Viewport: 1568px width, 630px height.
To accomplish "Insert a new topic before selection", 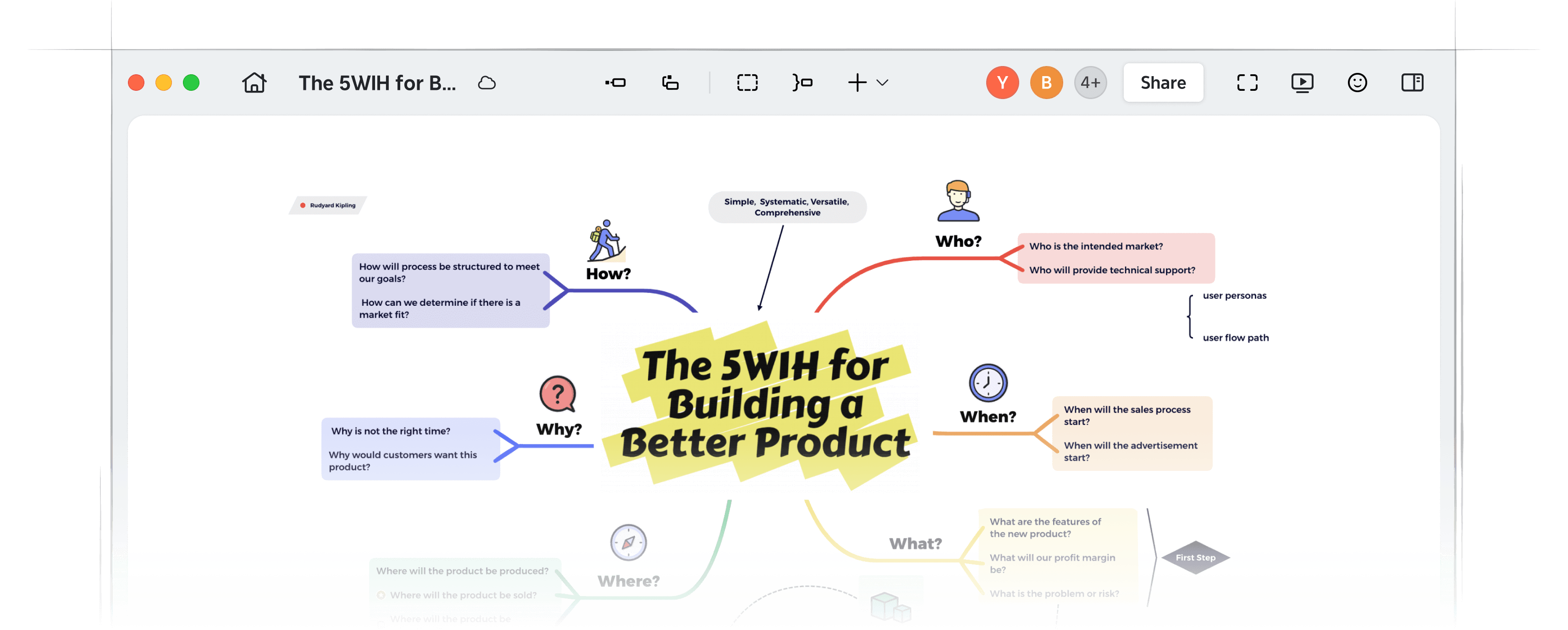I will (x=616, y=82).
